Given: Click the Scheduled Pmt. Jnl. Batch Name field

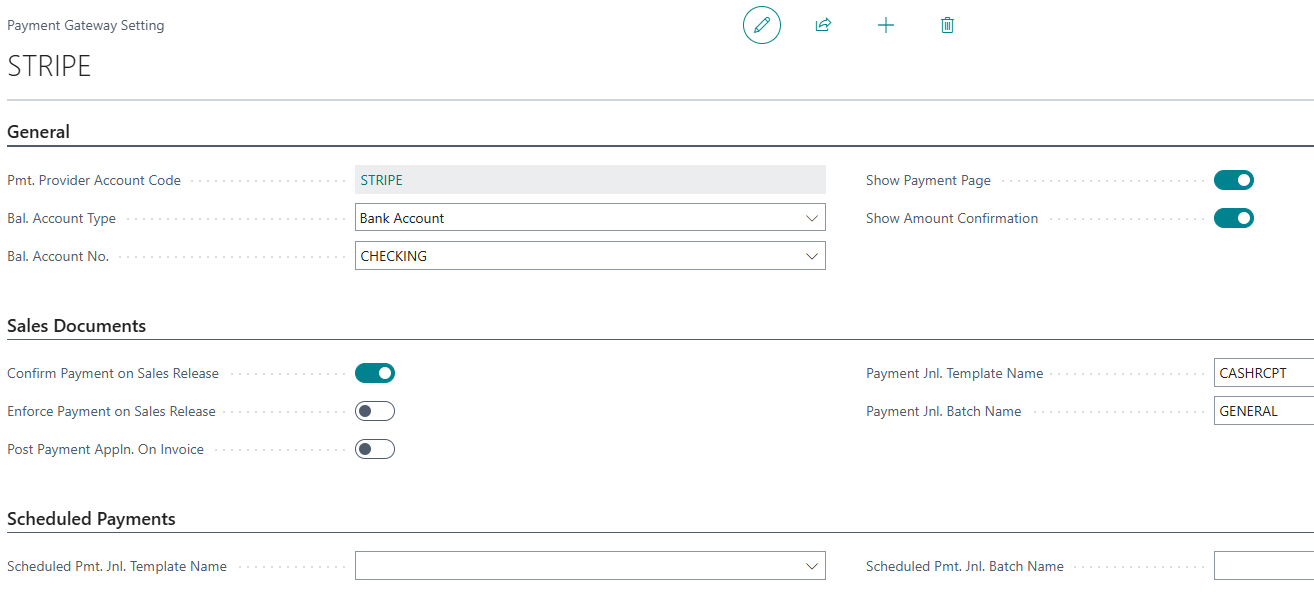Looking at the screenshot, I should (x=1264, y=566).
